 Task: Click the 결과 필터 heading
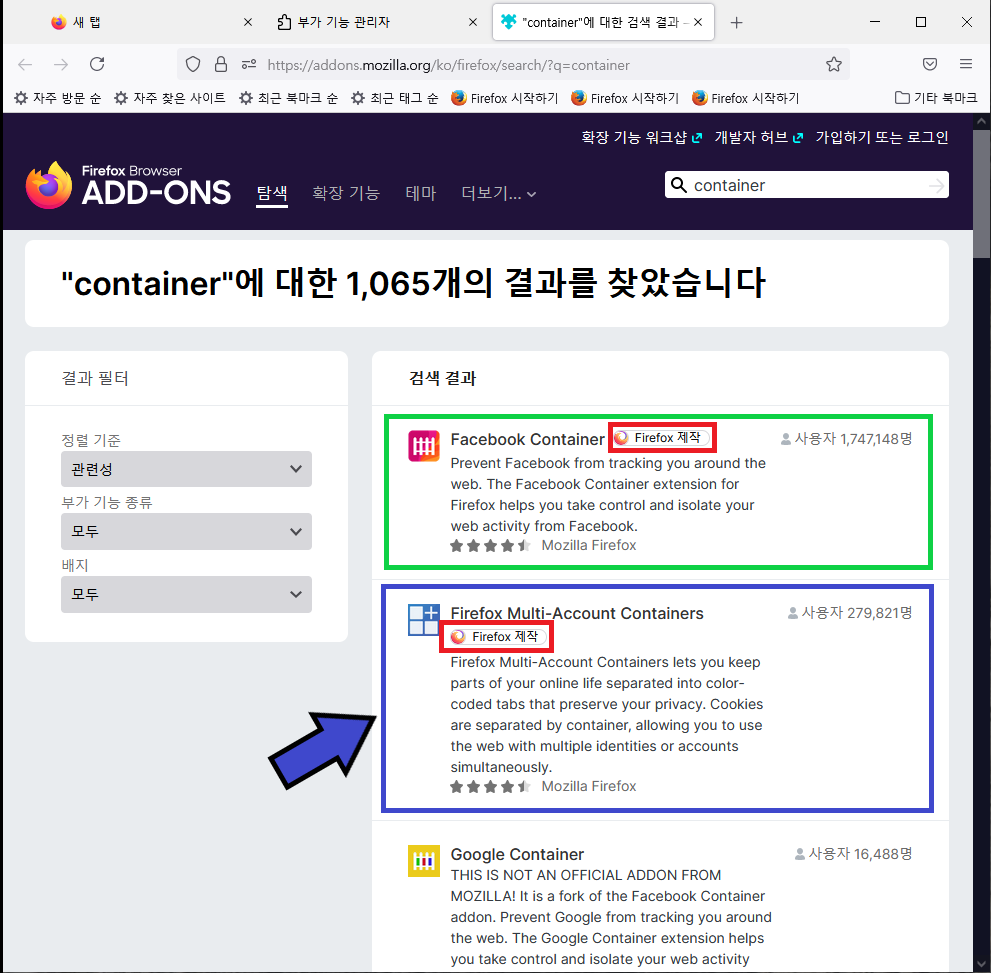[95, 378]
